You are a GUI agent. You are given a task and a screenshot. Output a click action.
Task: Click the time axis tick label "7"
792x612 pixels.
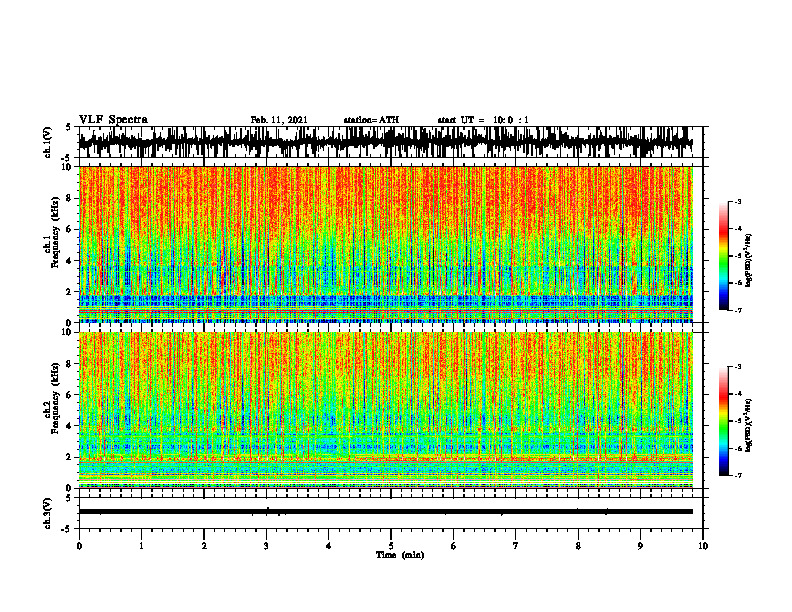pyautogui.click(x=516, y=546)
